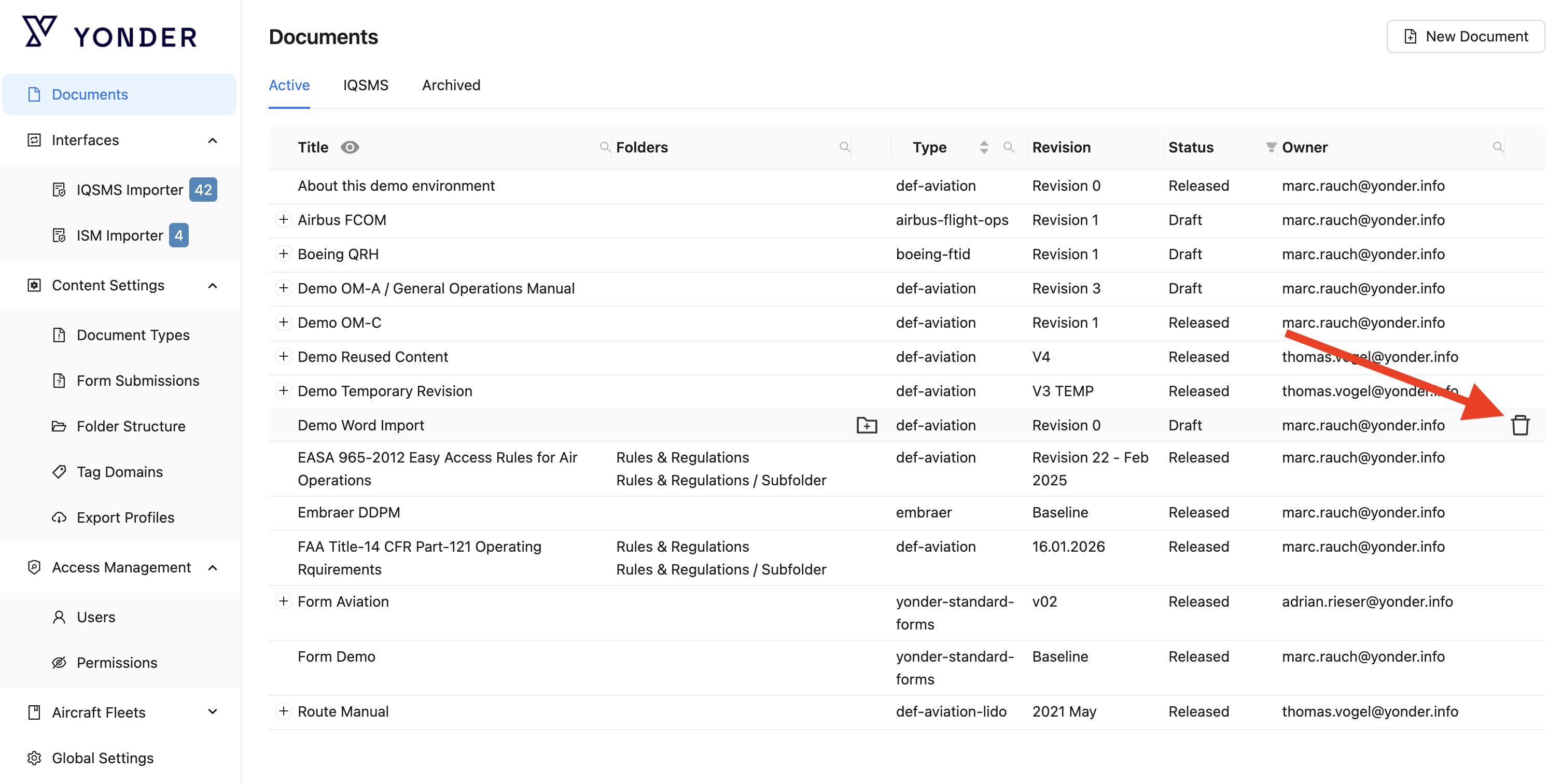Expand the Demo OM-C row
The height and width of the screenshot is (784, 1563).
[283, 322]
